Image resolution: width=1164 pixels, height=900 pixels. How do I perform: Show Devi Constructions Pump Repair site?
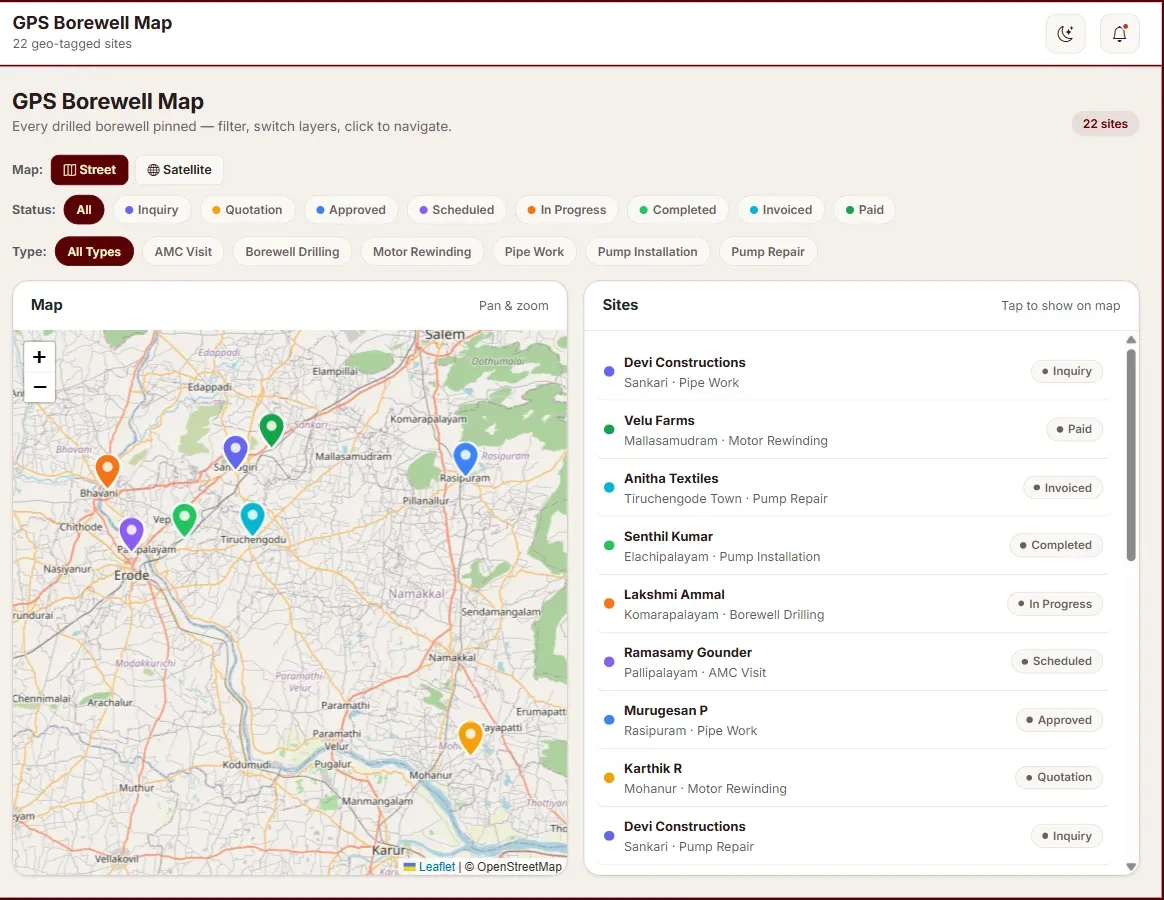click(852, 835)
